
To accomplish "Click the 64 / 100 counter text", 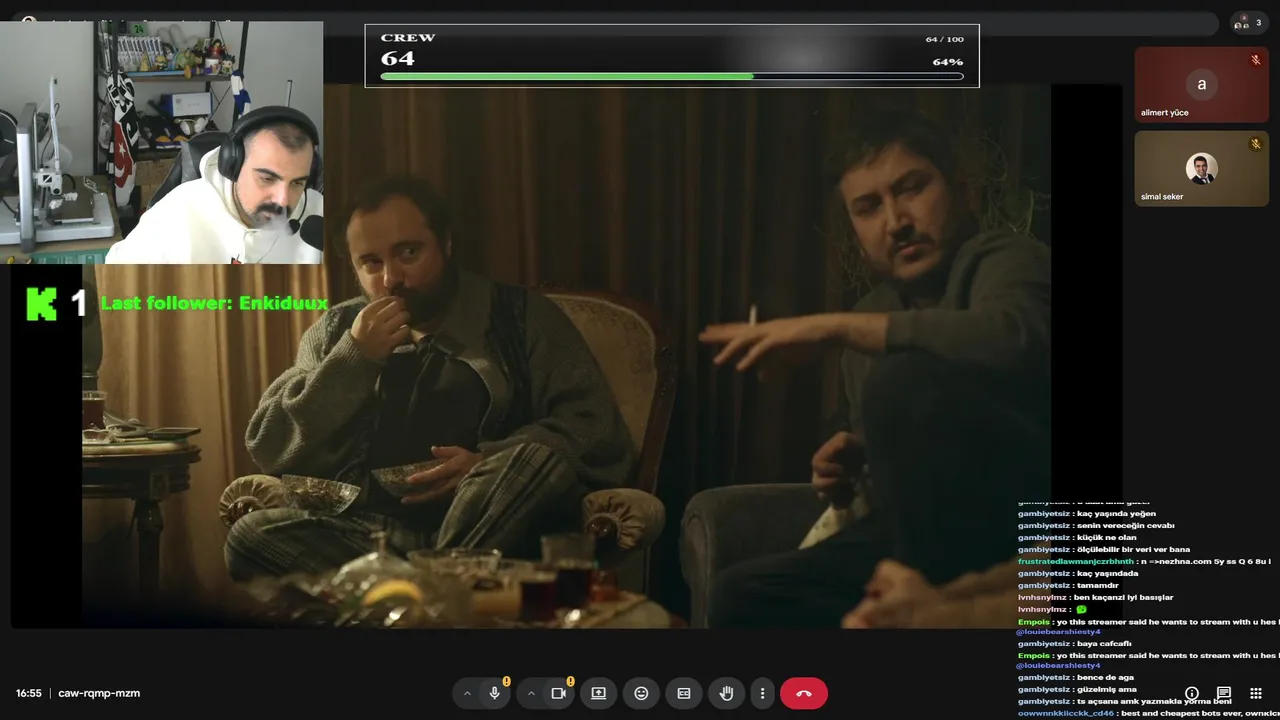I will click(945, 39).
